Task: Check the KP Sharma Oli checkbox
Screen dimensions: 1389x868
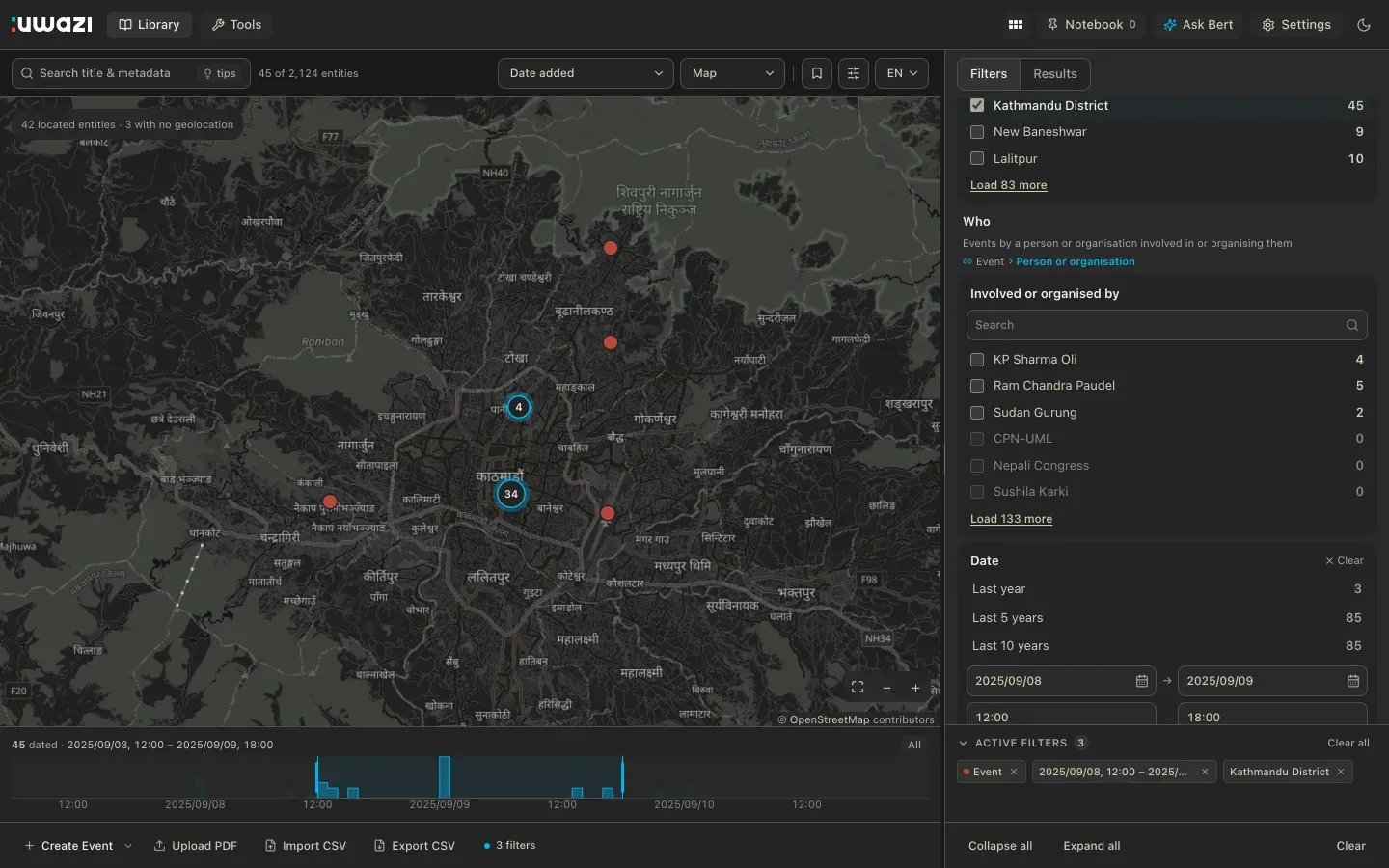Action: pyautogui.click(x=977, y=360)
